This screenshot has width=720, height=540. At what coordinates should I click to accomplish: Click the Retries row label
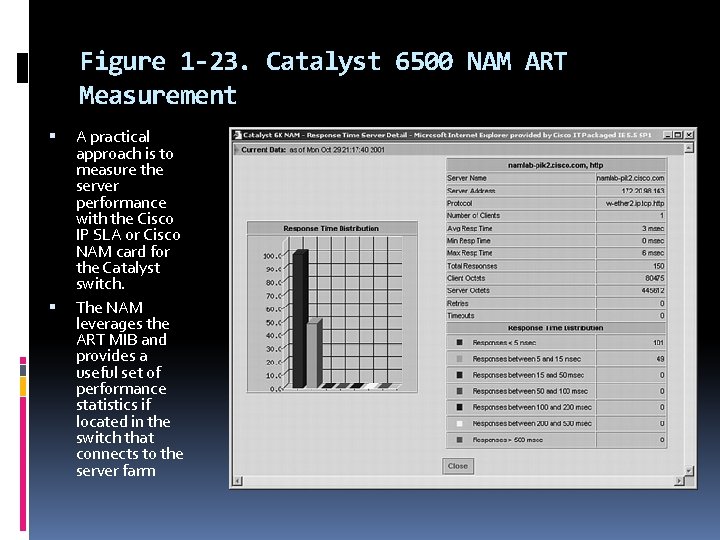(458, 304)
